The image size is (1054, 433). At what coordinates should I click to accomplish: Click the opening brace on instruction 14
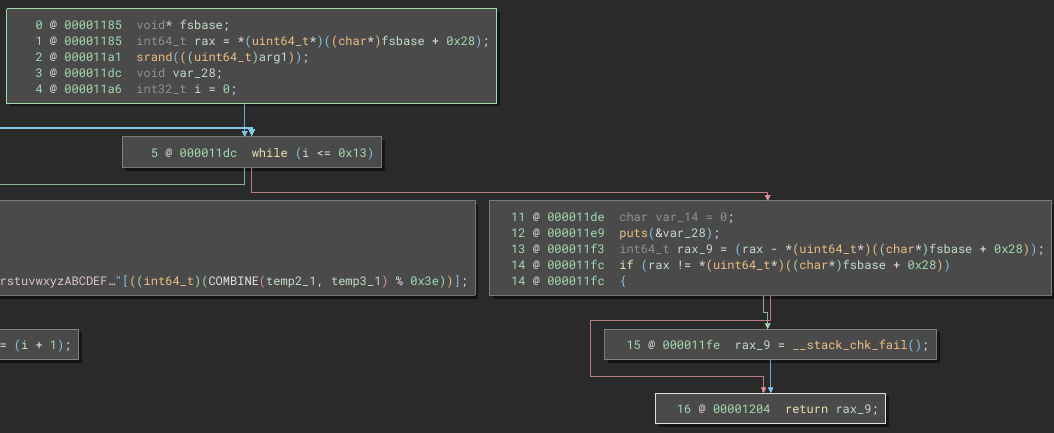click(x=622, y=281)
